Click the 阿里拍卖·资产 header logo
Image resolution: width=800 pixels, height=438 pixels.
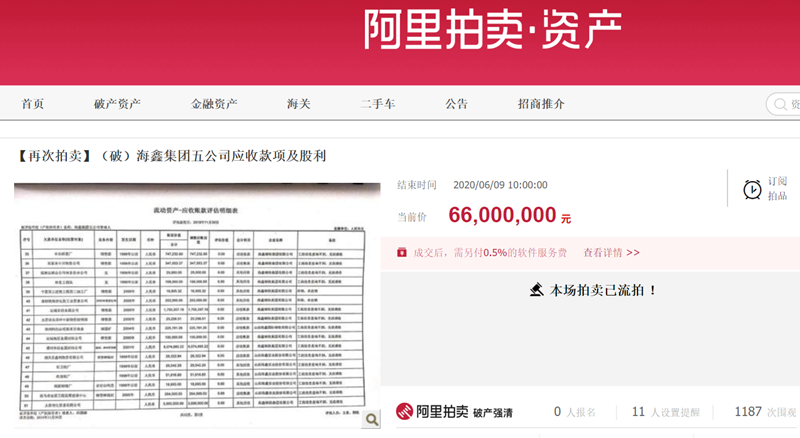pos(492,29)
